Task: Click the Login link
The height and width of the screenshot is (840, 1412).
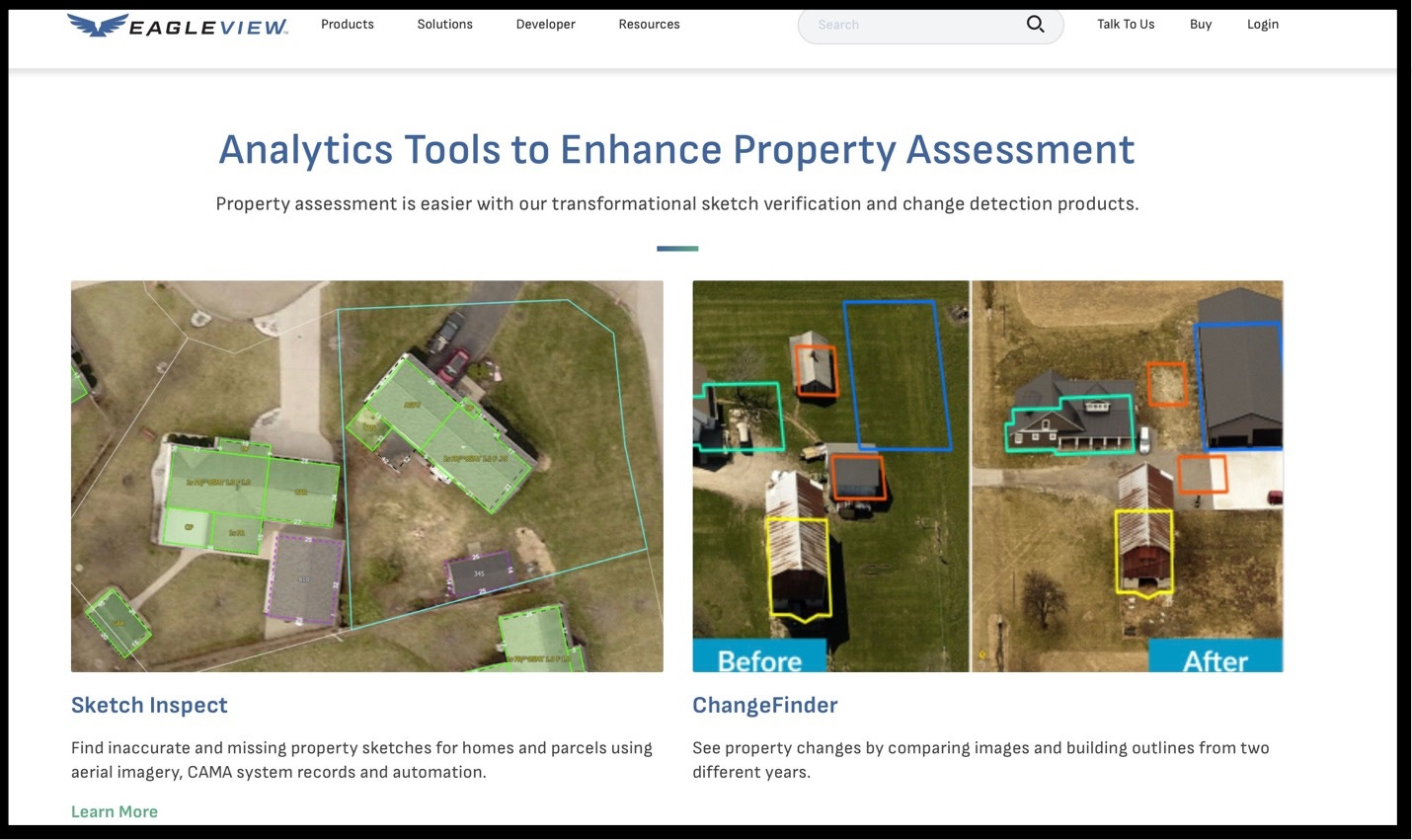Action: click(1262, 24)
